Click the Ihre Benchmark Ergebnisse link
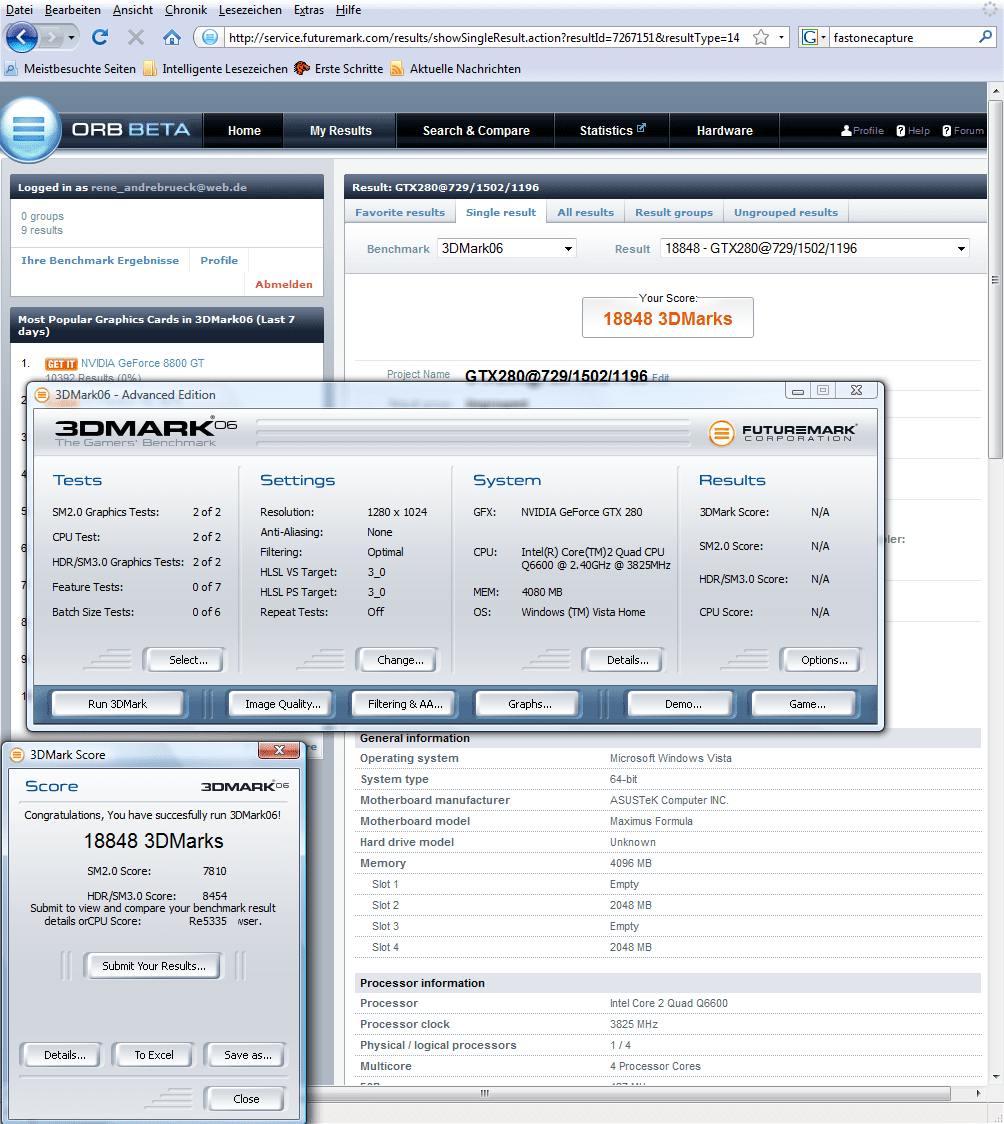 [x=100, y=260]
